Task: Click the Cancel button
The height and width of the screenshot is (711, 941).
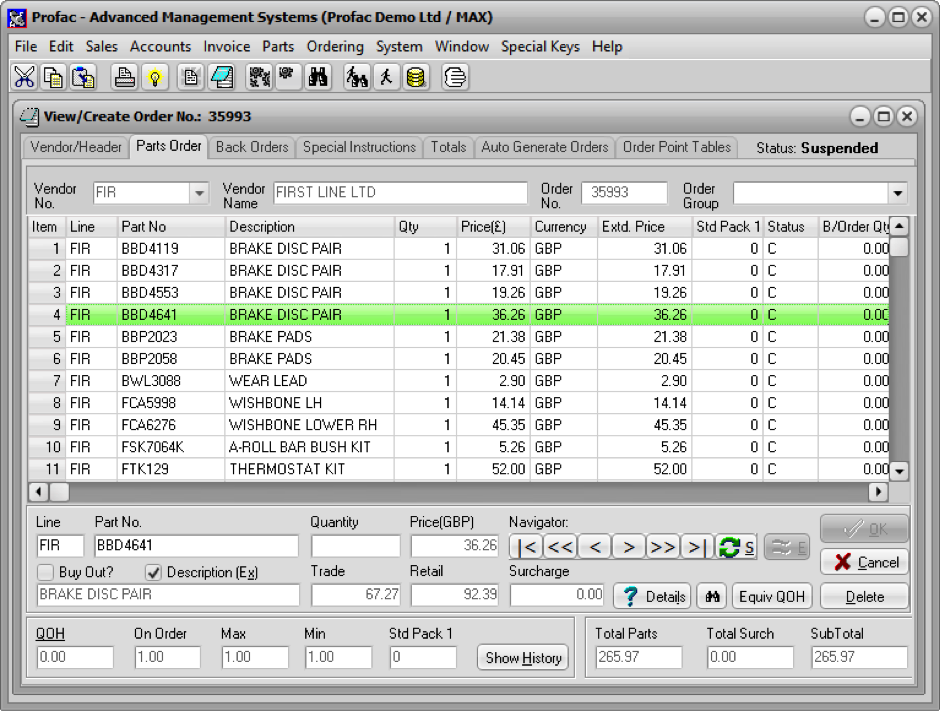Action: pos(865,563)
